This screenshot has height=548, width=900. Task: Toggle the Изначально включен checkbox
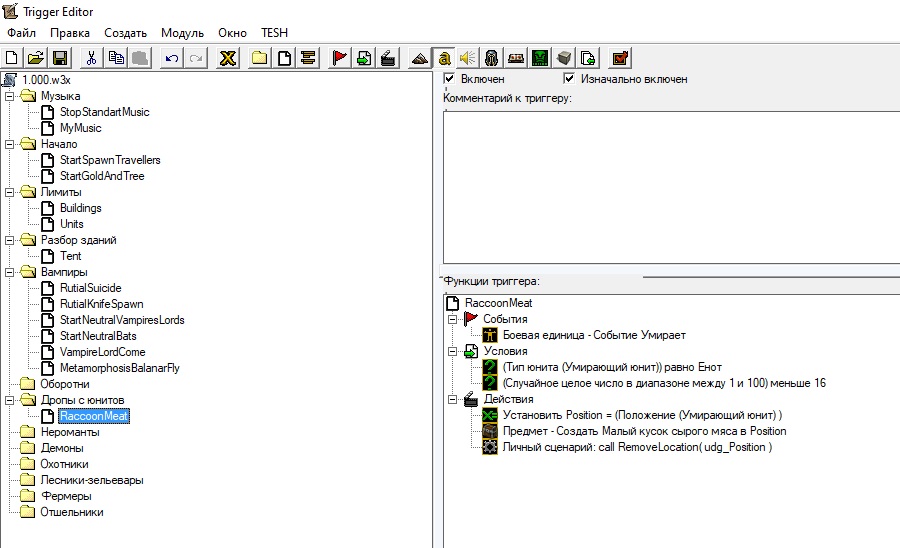(569, 79)
